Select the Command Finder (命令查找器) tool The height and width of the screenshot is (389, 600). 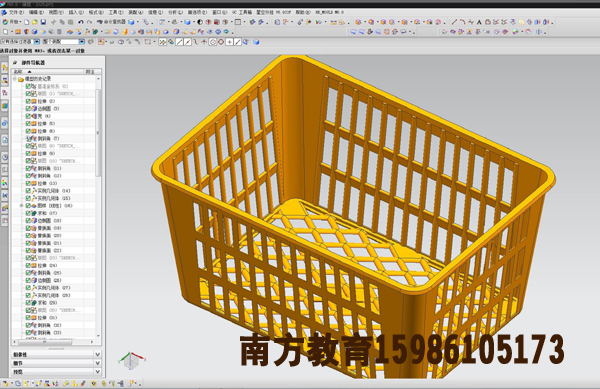click(111, 22)
